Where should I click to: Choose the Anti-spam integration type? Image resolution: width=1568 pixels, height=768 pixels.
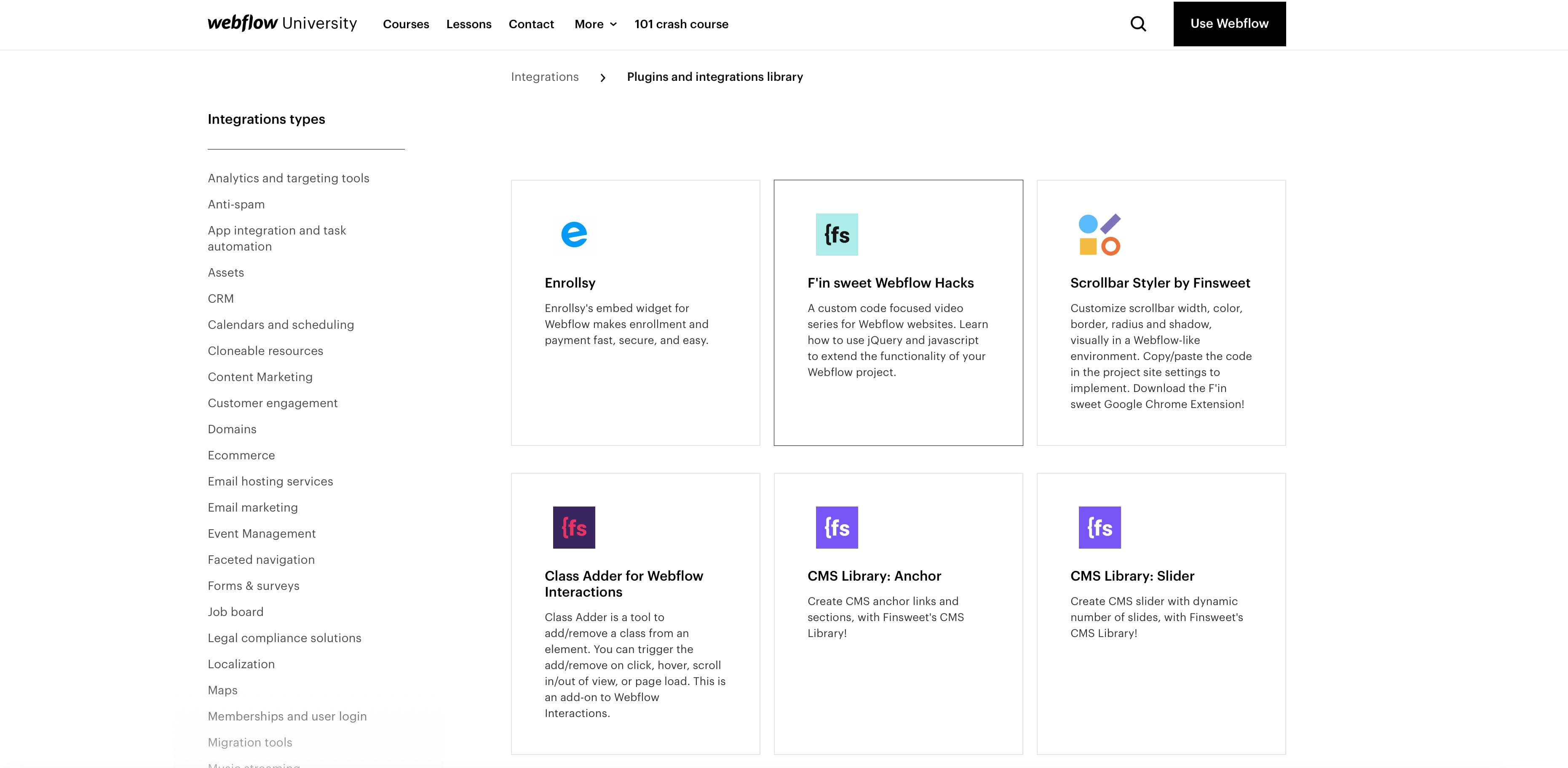tap(235, 204)
